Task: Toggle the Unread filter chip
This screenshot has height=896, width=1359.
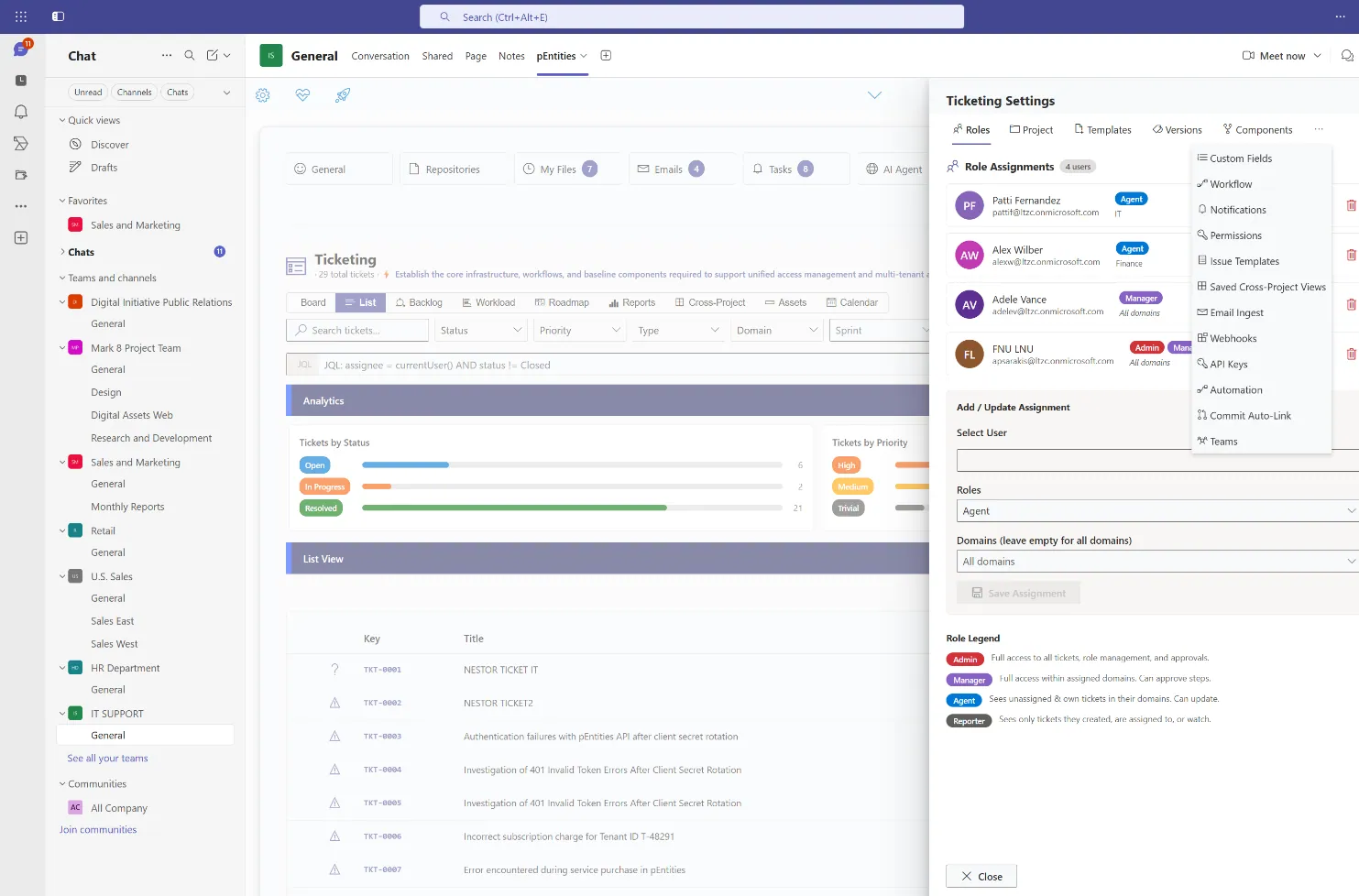Action: click(x=88, y=93)
